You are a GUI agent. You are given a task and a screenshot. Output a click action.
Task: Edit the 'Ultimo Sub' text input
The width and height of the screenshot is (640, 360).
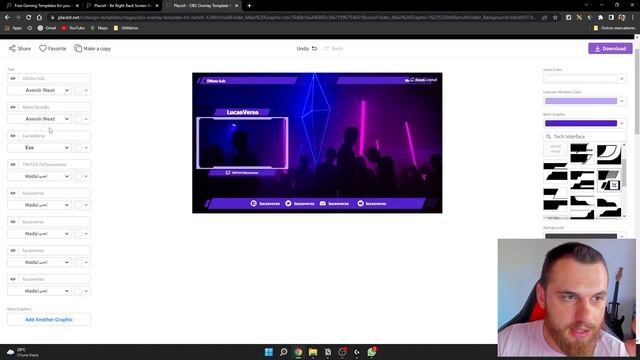(x=54, y=78)
